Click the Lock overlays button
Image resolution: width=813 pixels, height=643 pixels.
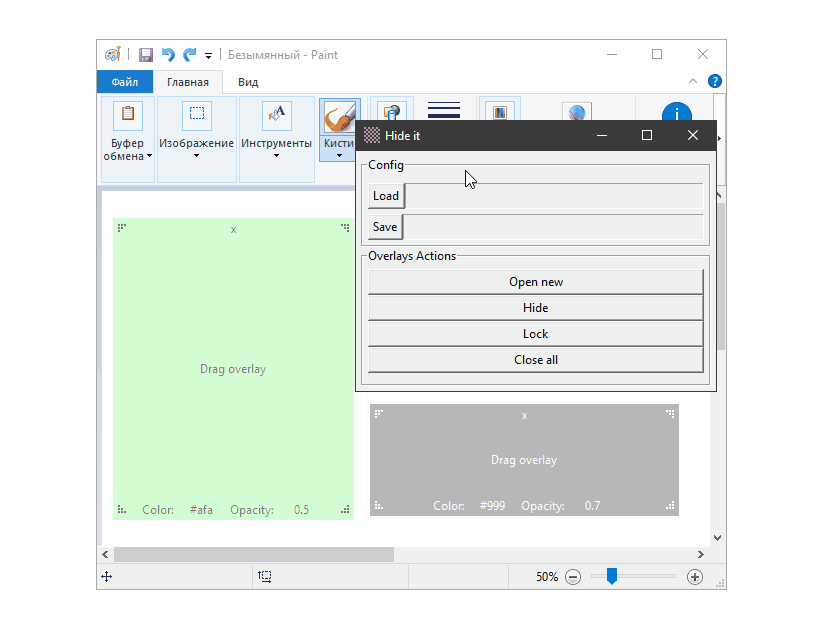tap(536, 333)
